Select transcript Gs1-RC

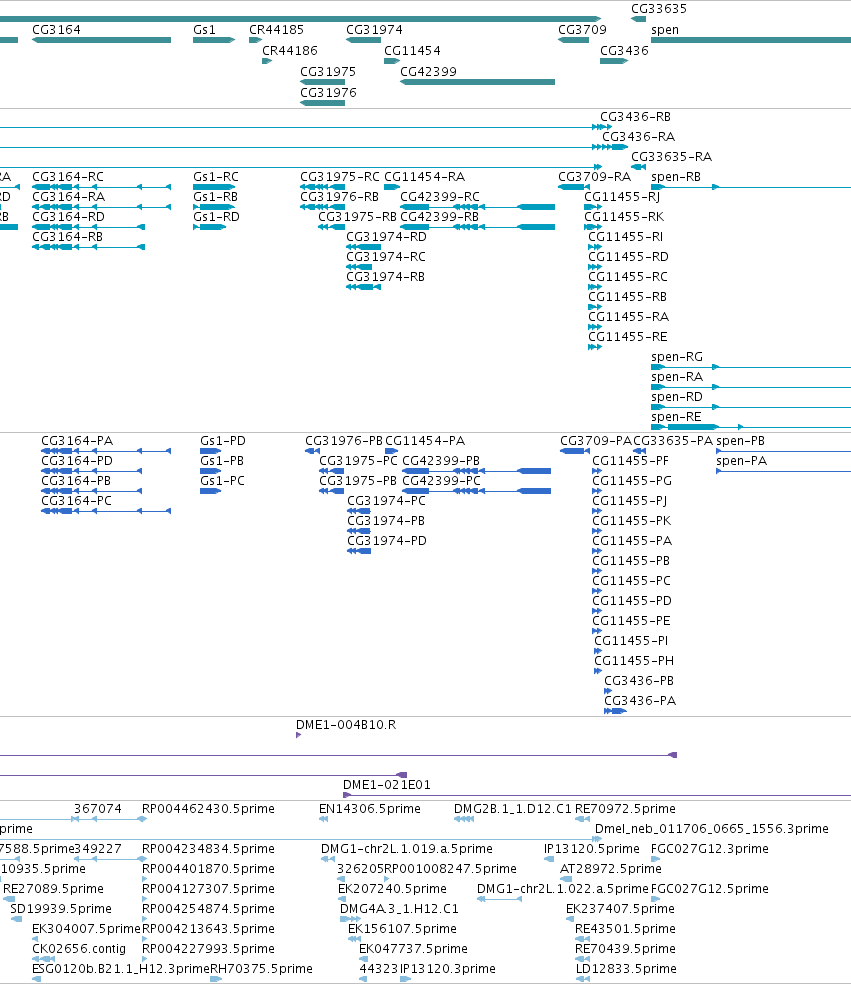(x=216, y=177)
